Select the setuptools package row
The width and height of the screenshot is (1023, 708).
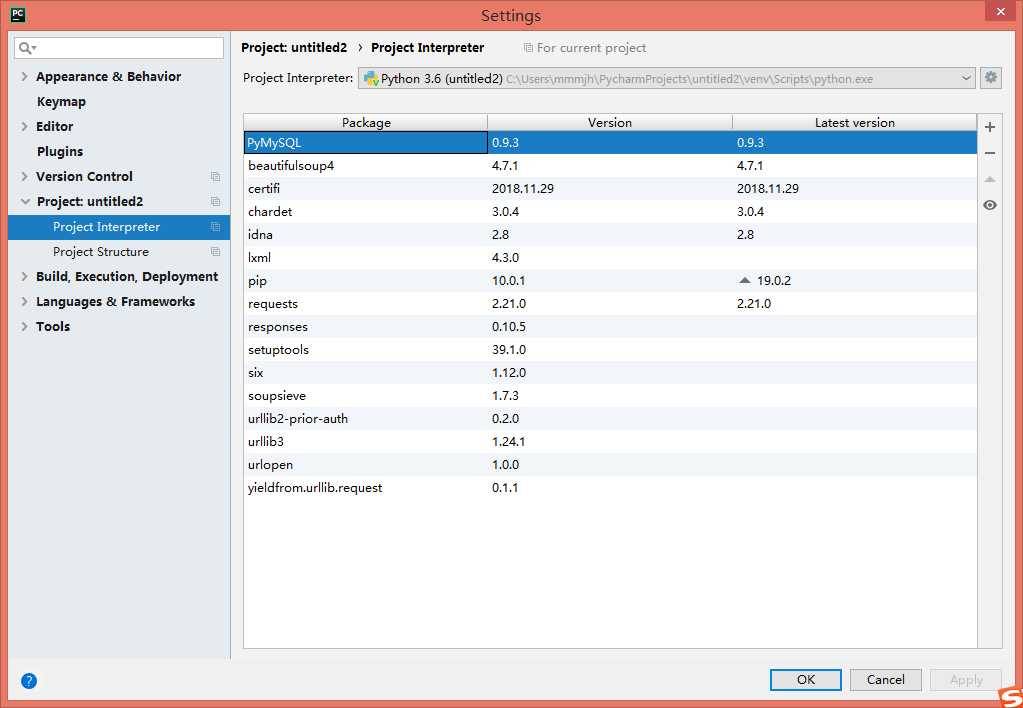tap(610, 350)
